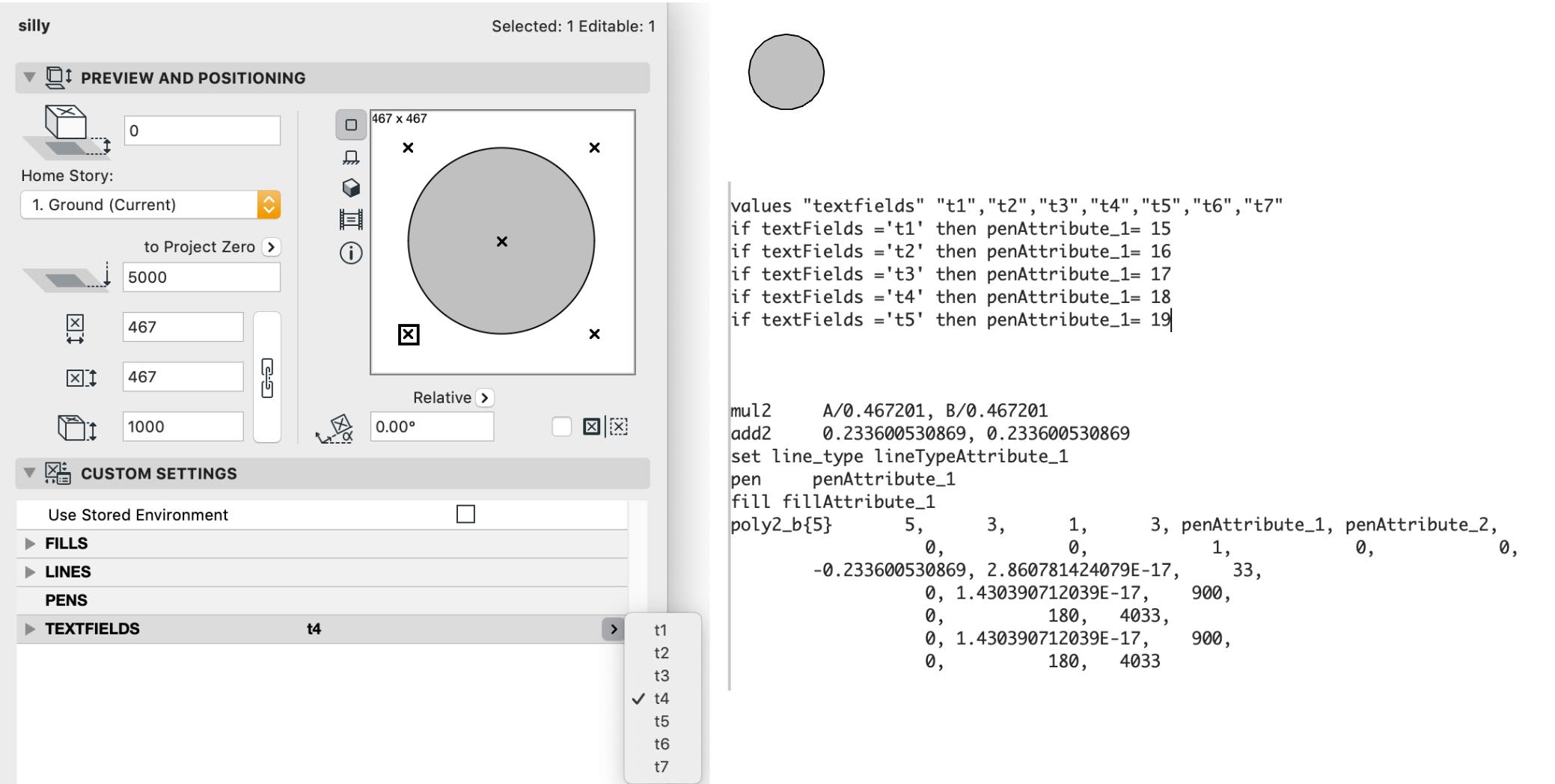Screen dimensions: 1555x784
Task: Expand the LINES parameter group
Action: pyautogui.click(x=30, y=572)
